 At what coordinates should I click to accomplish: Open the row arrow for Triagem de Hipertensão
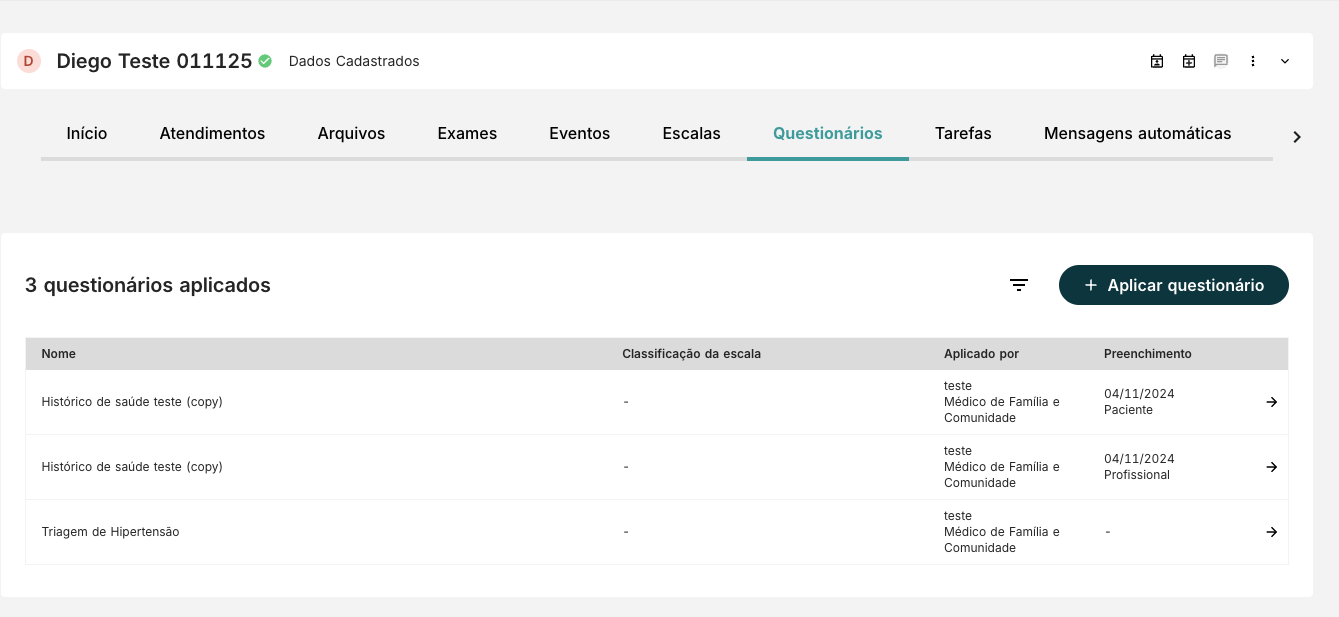(x=1271, y=531)
